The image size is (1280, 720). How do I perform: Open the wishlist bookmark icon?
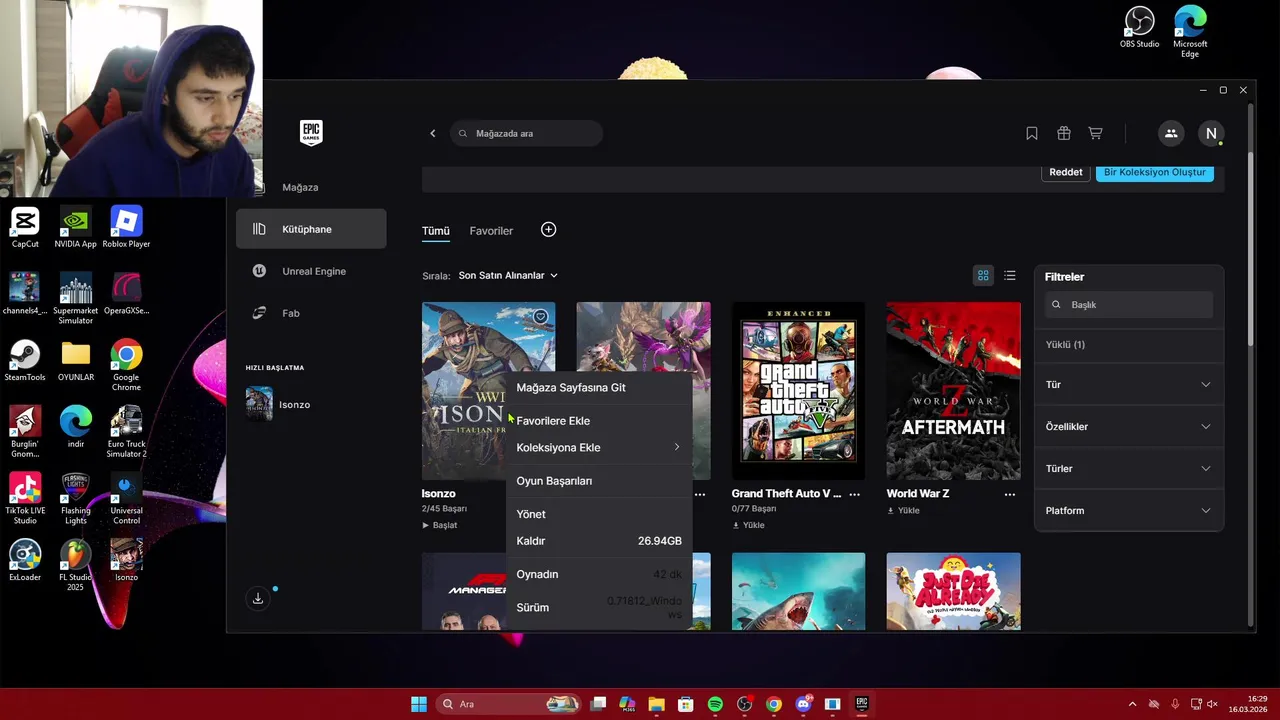(1032, 133)
